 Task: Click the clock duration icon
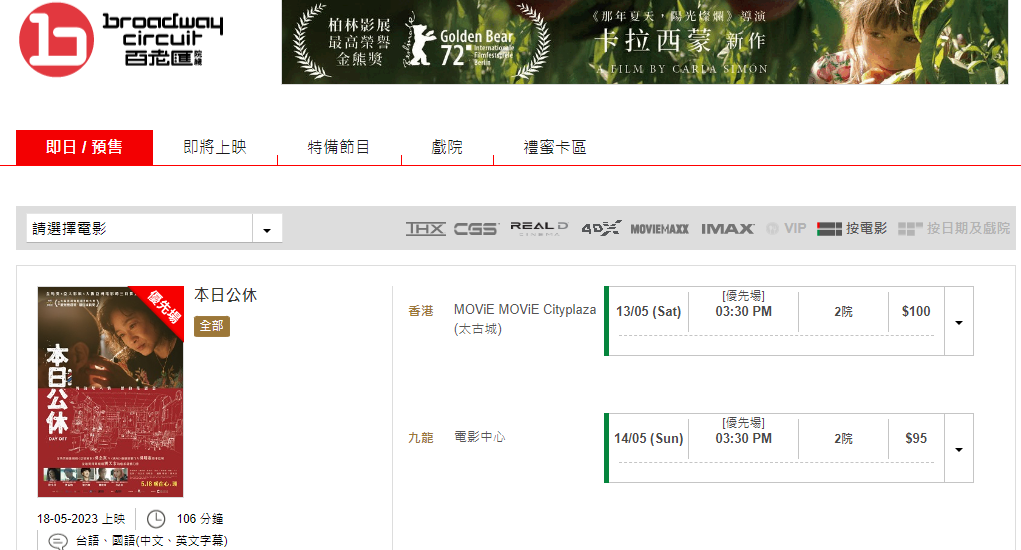click(x=156, y=519)
